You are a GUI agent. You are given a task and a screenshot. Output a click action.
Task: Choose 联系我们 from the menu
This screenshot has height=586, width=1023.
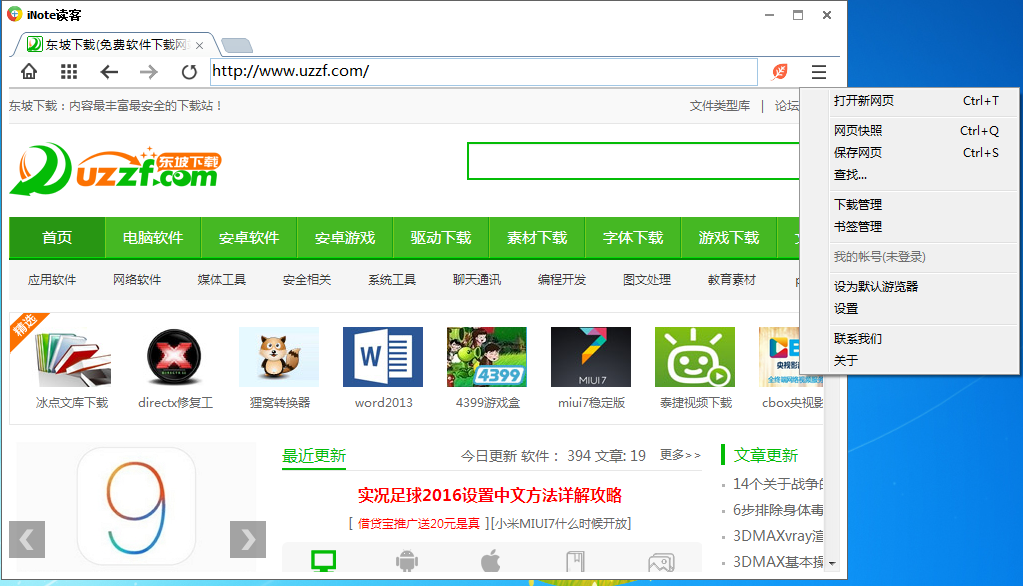click(909, 339)
